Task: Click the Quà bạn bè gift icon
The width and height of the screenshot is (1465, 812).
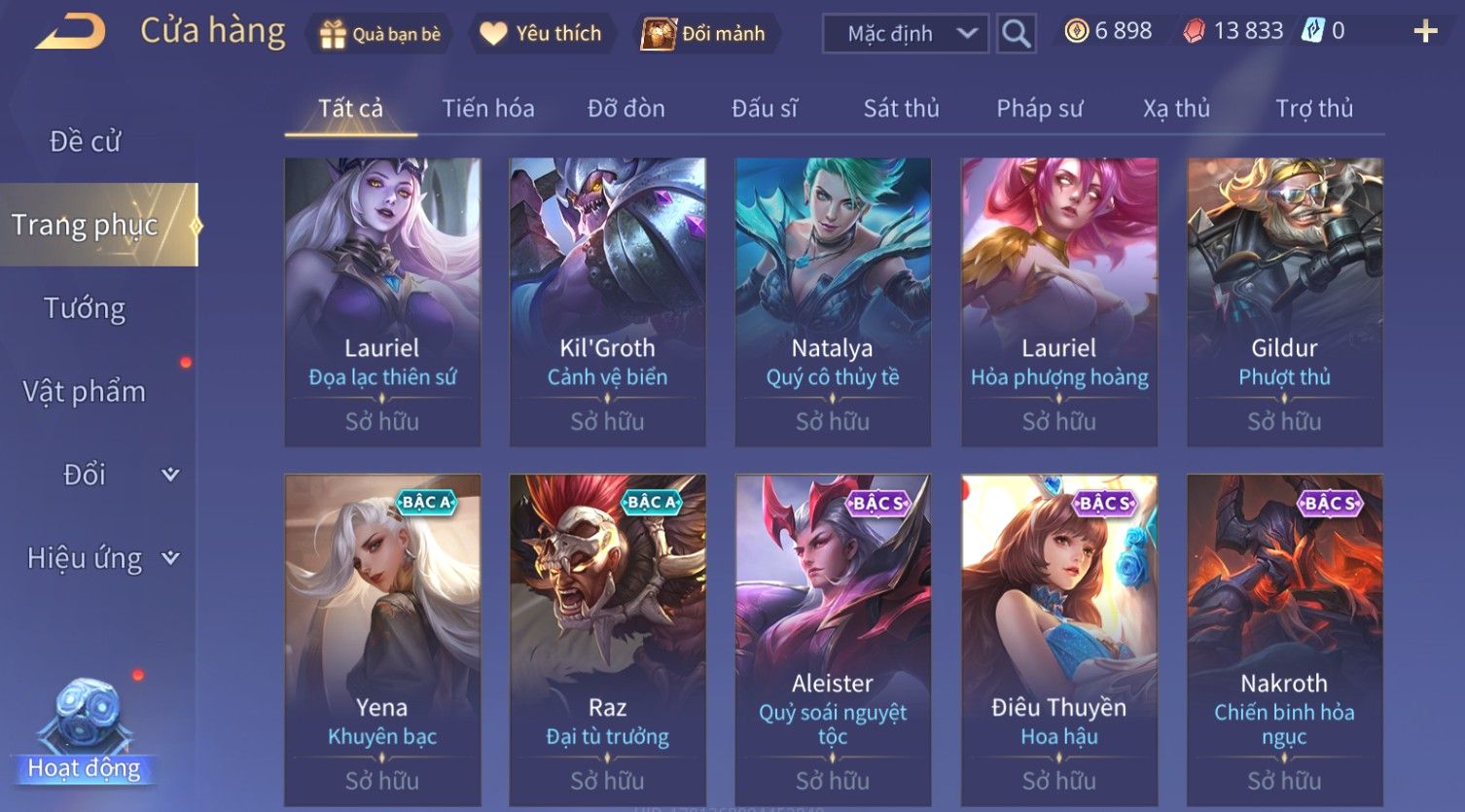Action: coord(333,34)
